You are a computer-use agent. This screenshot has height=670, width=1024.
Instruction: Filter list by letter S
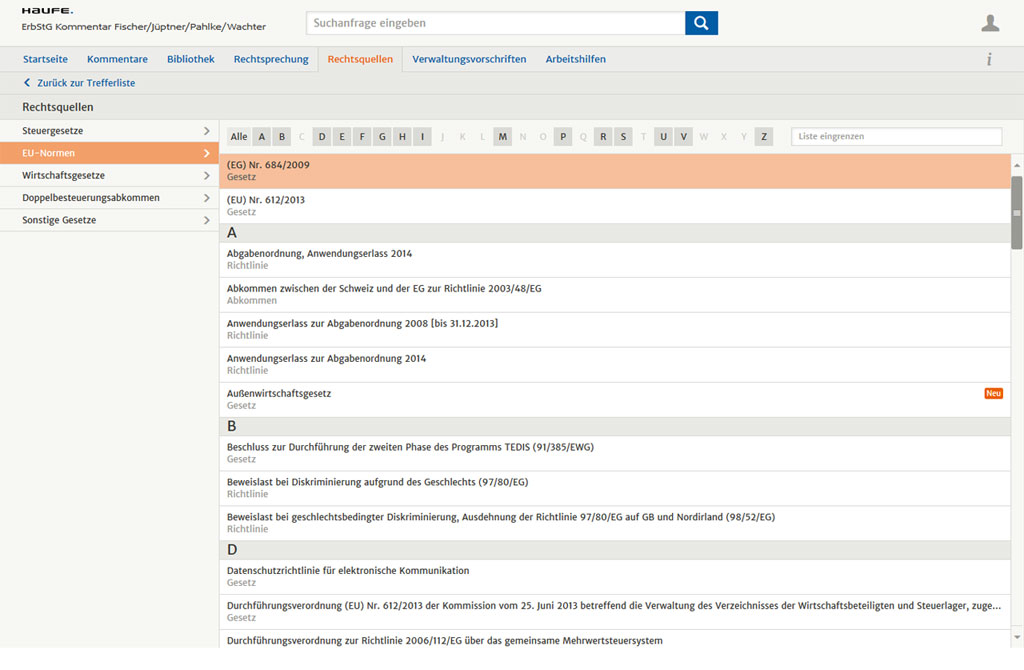pyautogui.click(x=623, y=136)
